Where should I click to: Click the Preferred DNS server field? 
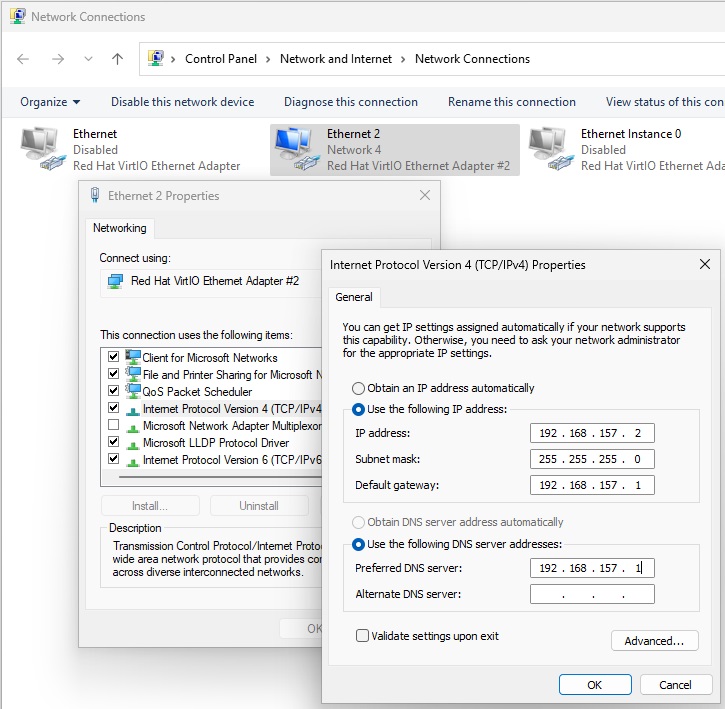(x=592, y=568)
